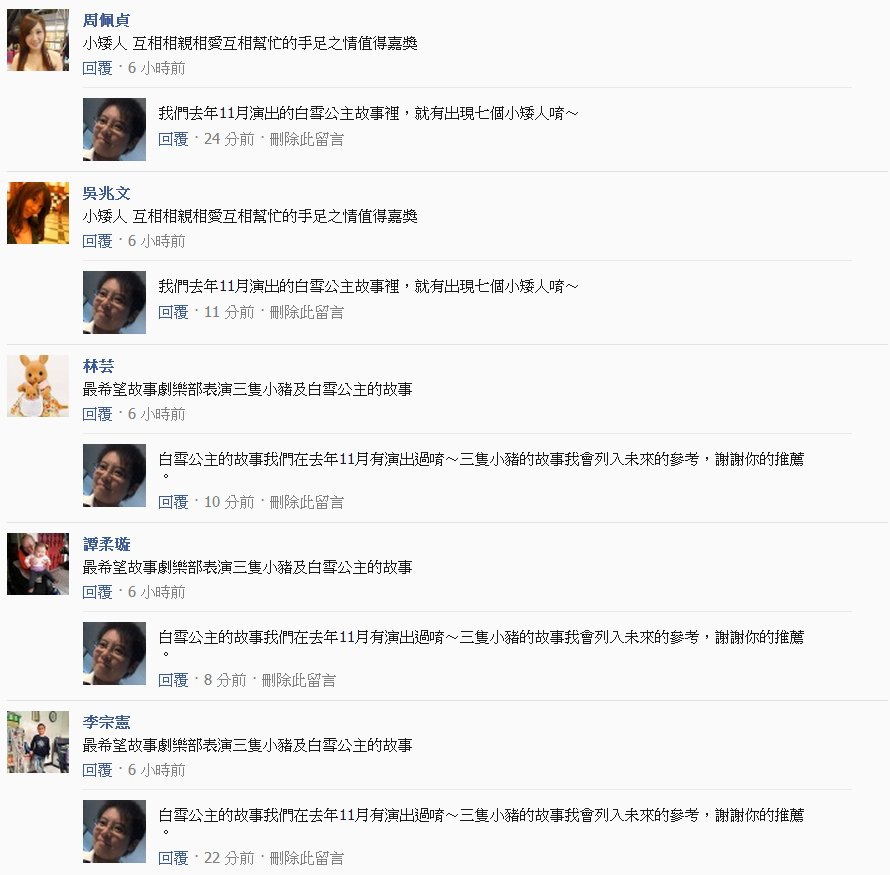This screenshot has height=875, width=890.
Task: Remove the reply posted 22 分前
Action: [x=307, y=858]
